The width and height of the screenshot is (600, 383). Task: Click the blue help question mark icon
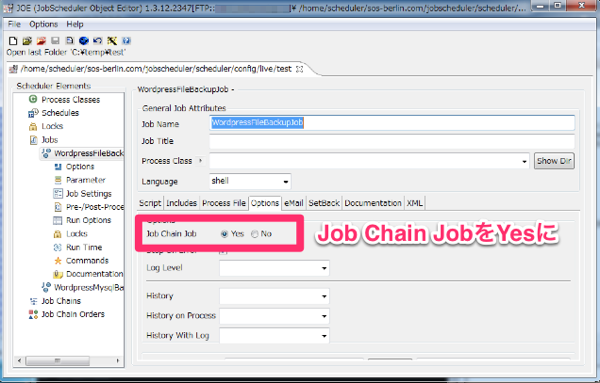(126, 41)
